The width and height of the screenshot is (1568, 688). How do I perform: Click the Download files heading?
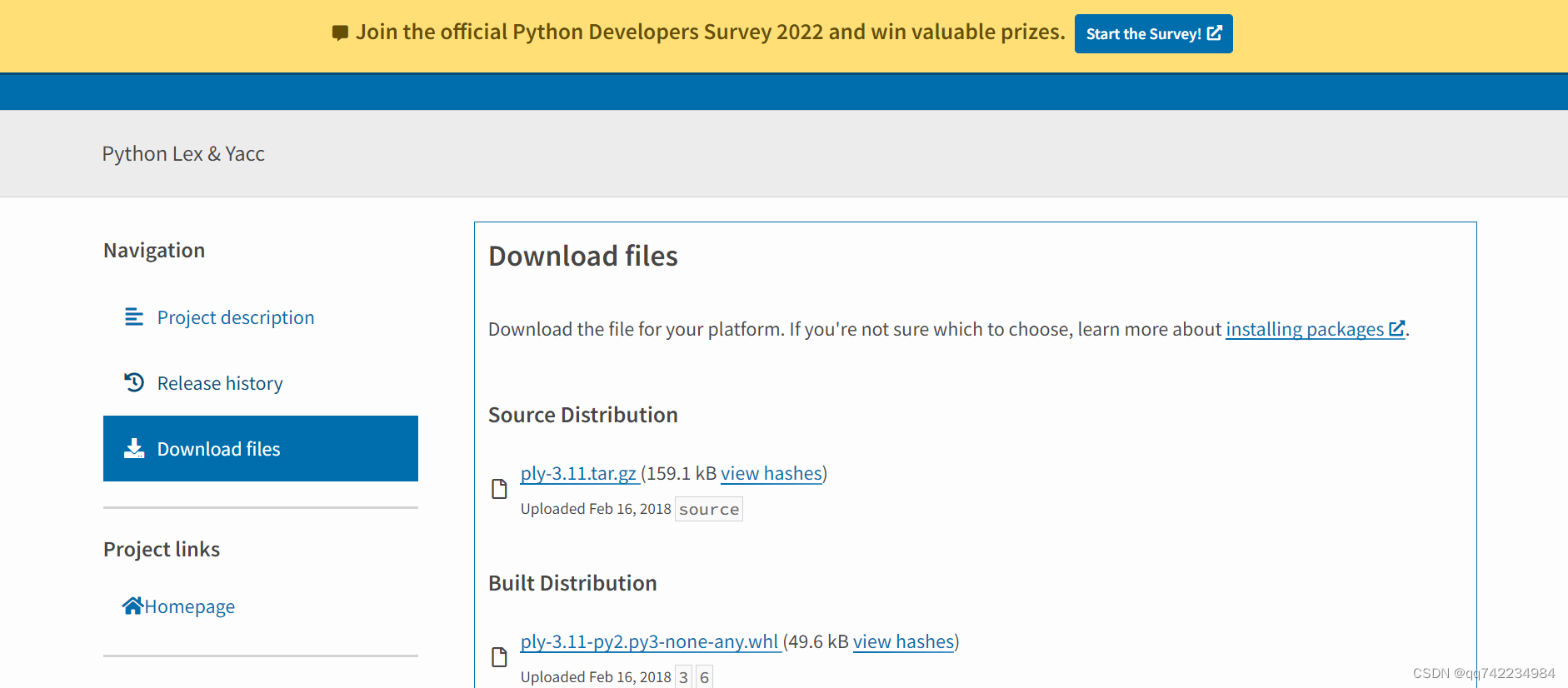pyautogui.click(x=582, y=256)
